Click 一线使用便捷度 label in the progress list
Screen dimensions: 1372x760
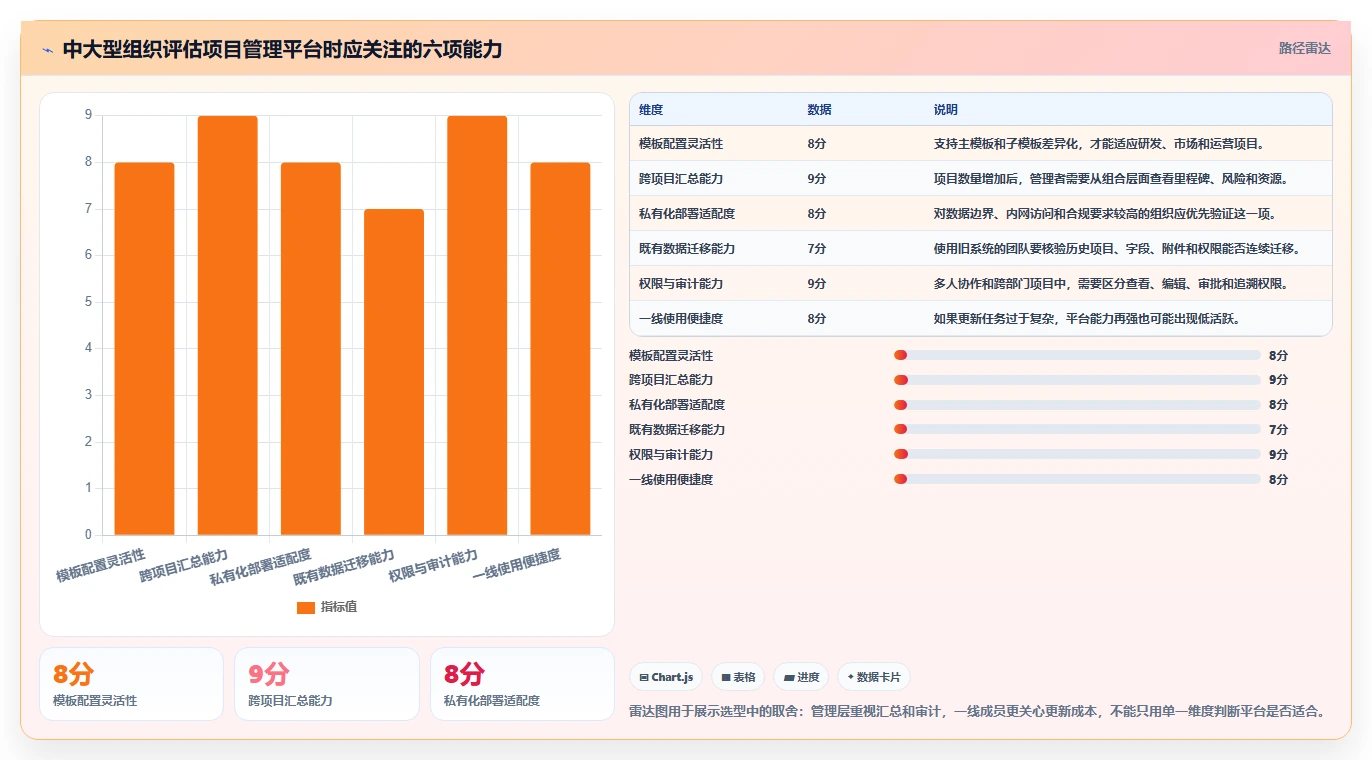point(671,480)
